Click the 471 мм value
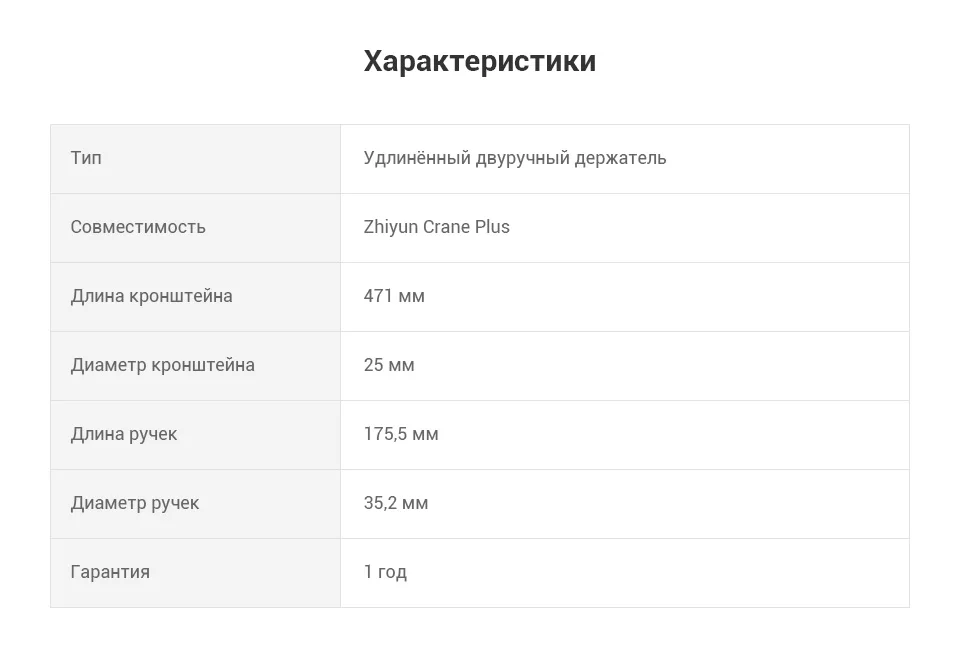 pos(394,296)
